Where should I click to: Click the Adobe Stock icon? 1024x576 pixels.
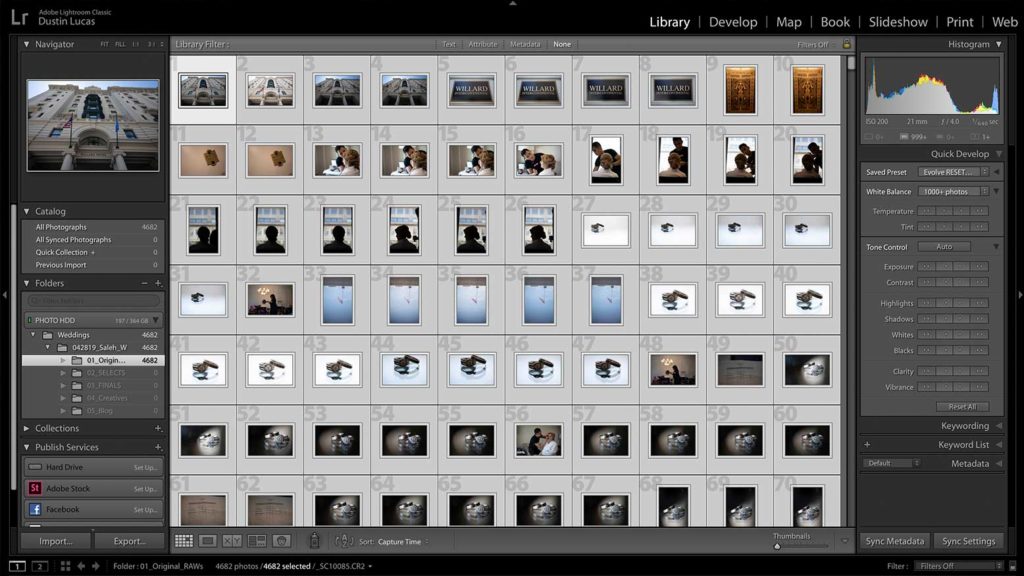click(x=35, y=488)
